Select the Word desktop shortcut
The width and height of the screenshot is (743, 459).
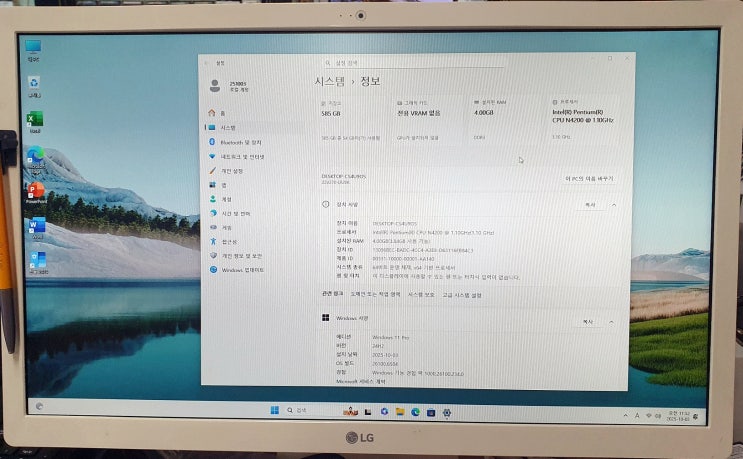(37, 228)
